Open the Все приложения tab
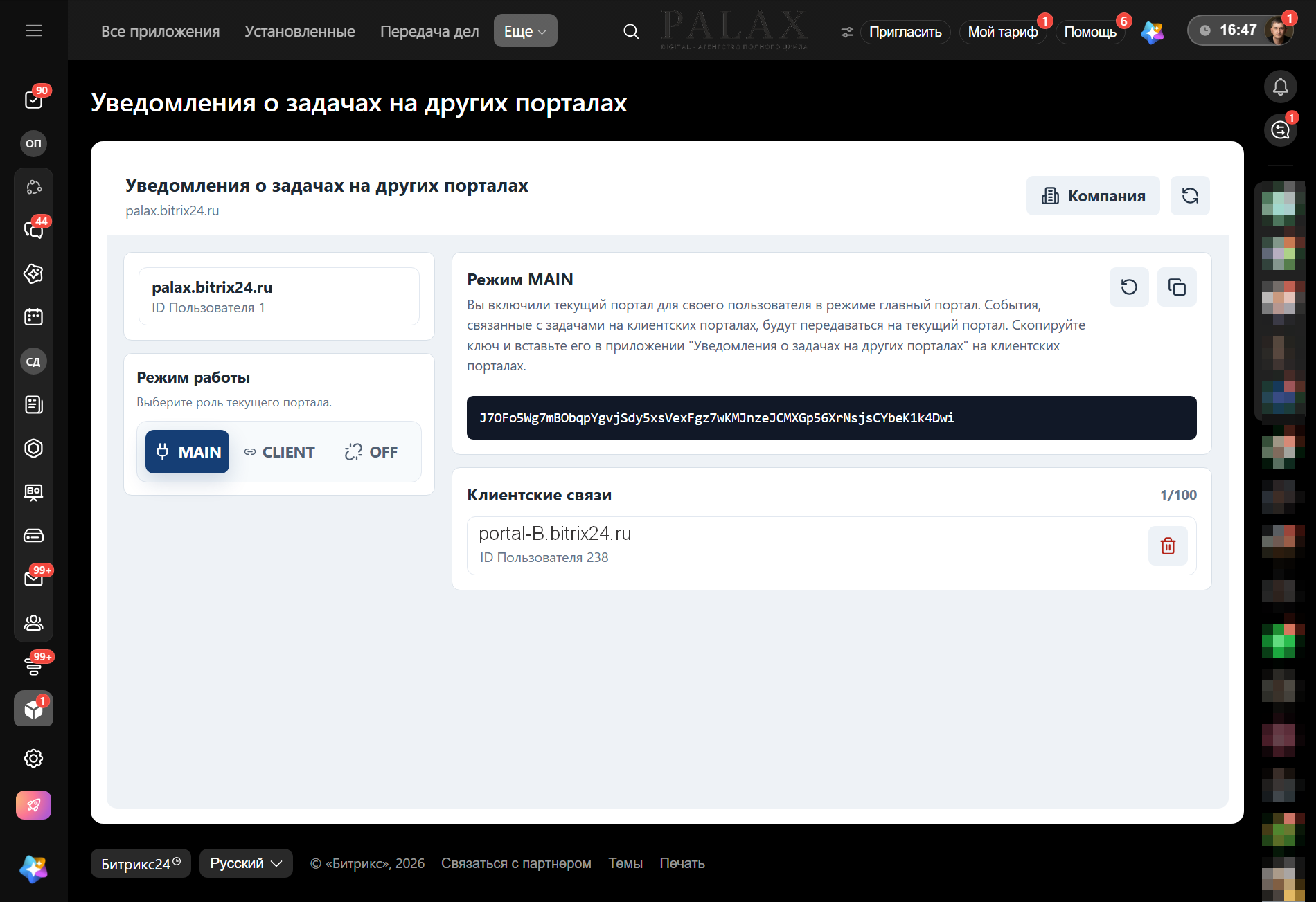 coord(160,31)
